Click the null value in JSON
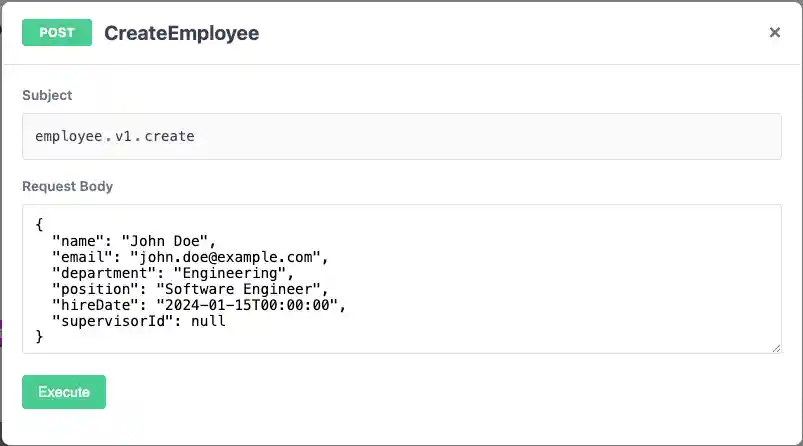Viewport: 803px width, 446px height. [x=209, y=321]
